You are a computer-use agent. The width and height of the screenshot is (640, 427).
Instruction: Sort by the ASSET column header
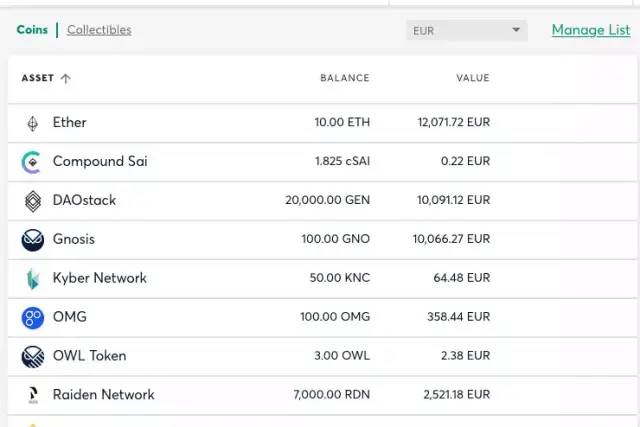pos(38,78)
